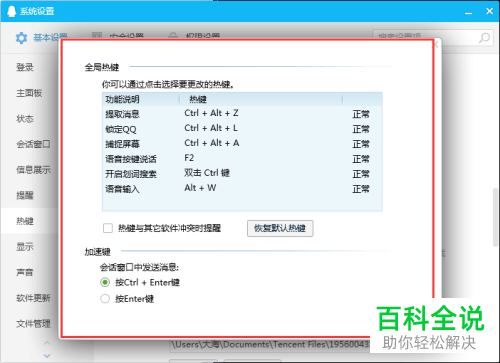500x363 pixels.
Task: Select 显示 in the sidebar
Action: [25, 246]
